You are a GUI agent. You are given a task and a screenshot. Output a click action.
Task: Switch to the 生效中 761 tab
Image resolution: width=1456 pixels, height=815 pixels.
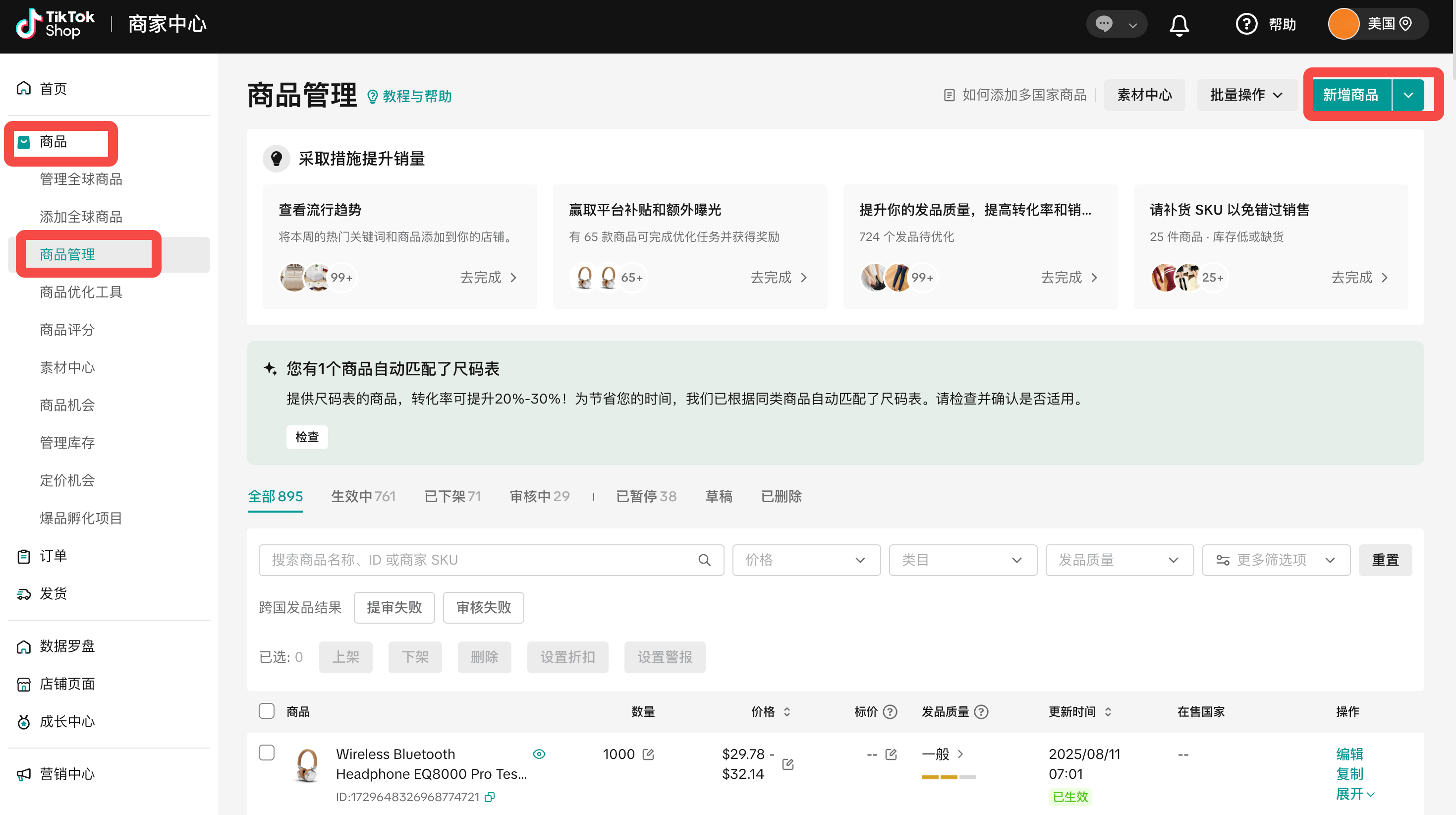point(363,496)
